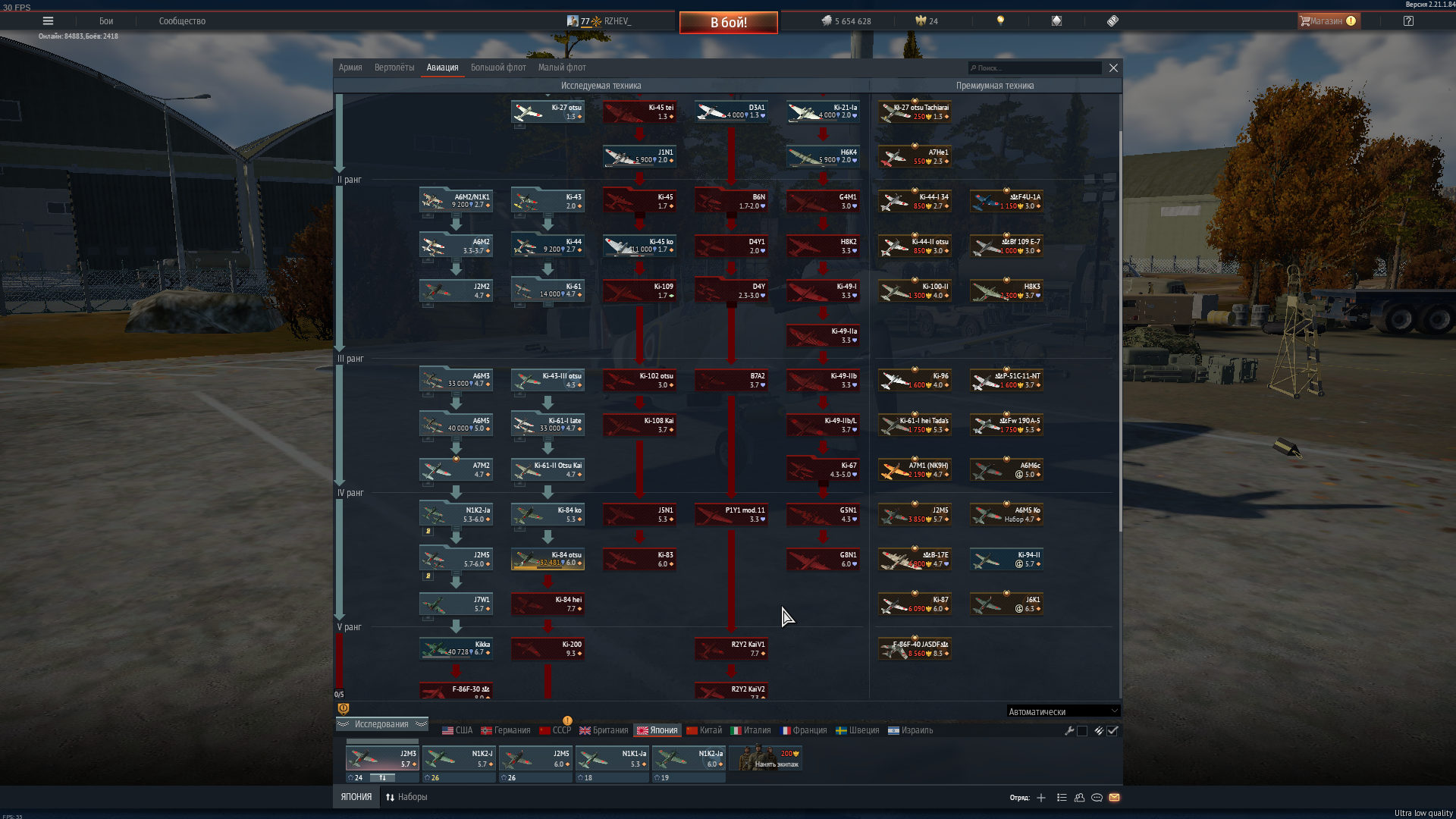Add squad member with plus icon

(1041, 798)
